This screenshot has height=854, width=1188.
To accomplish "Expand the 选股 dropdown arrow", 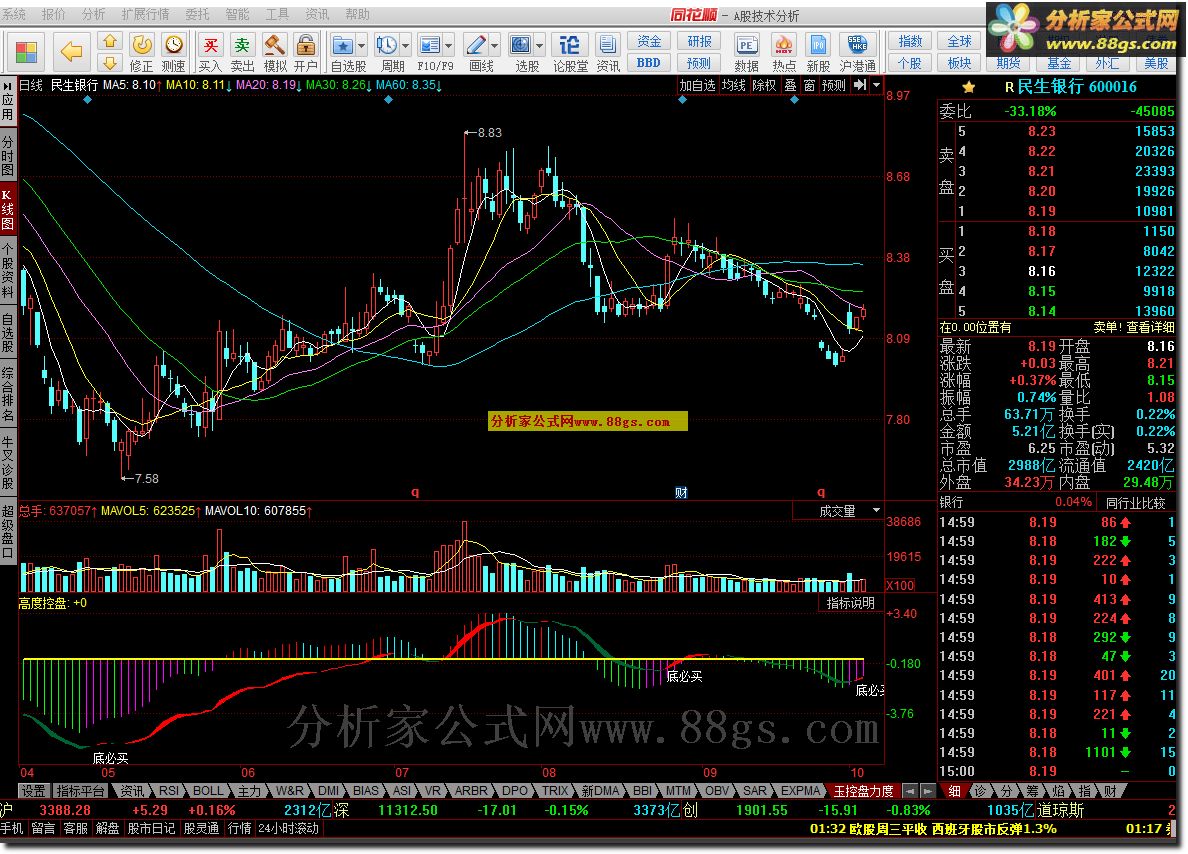I will click(x=540, y=45).
